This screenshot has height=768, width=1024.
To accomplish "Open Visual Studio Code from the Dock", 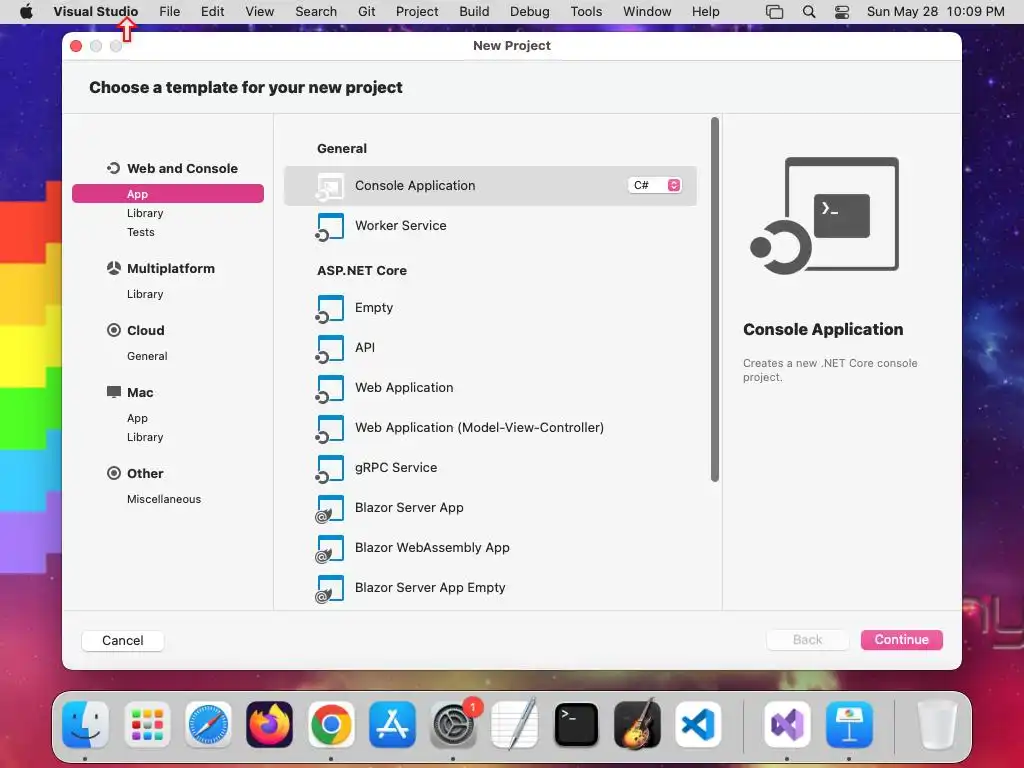I will point(698,724).
